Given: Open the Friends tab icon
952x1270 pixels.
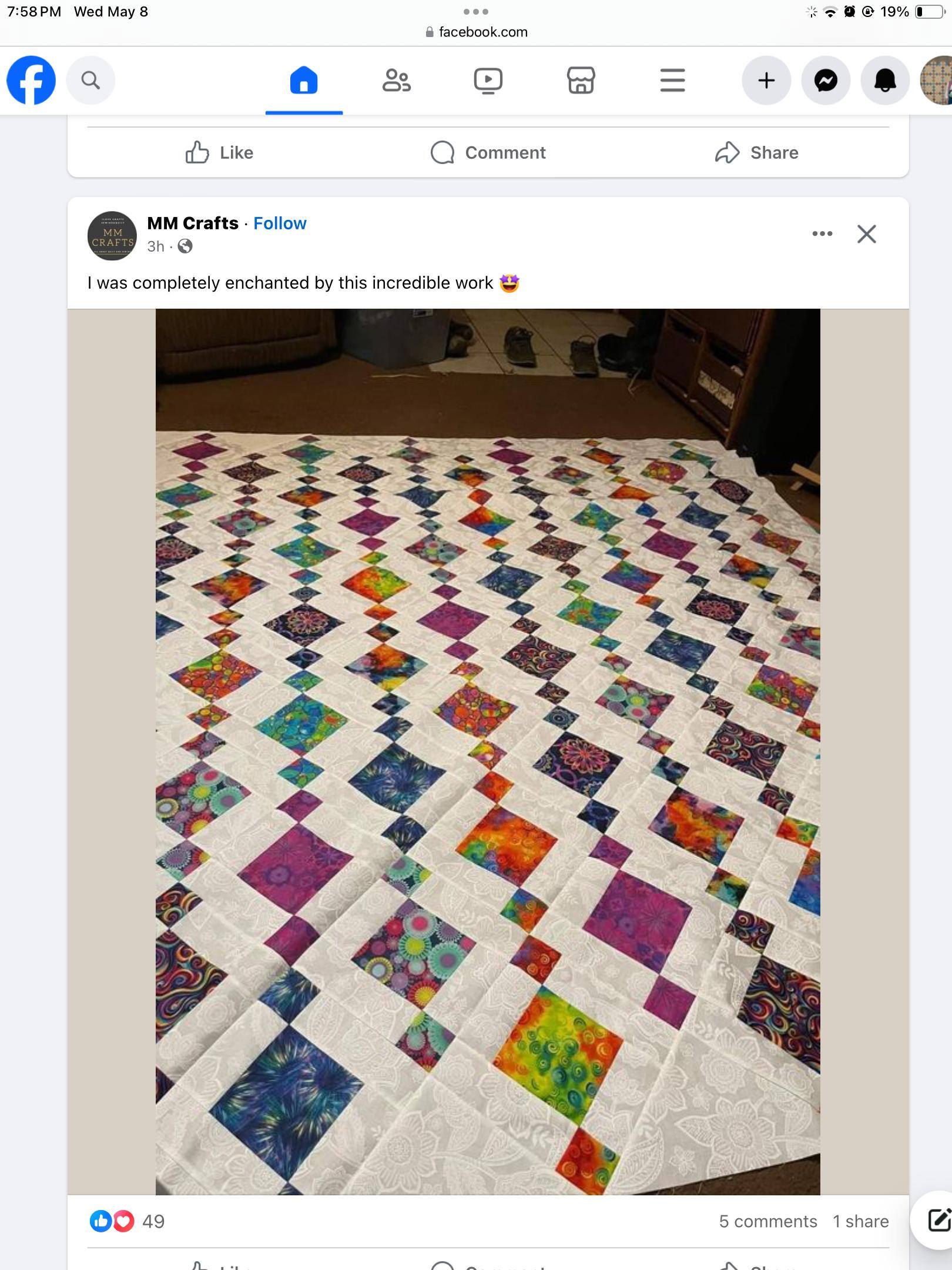Looking at the screenshot, I should click(397, 81).
